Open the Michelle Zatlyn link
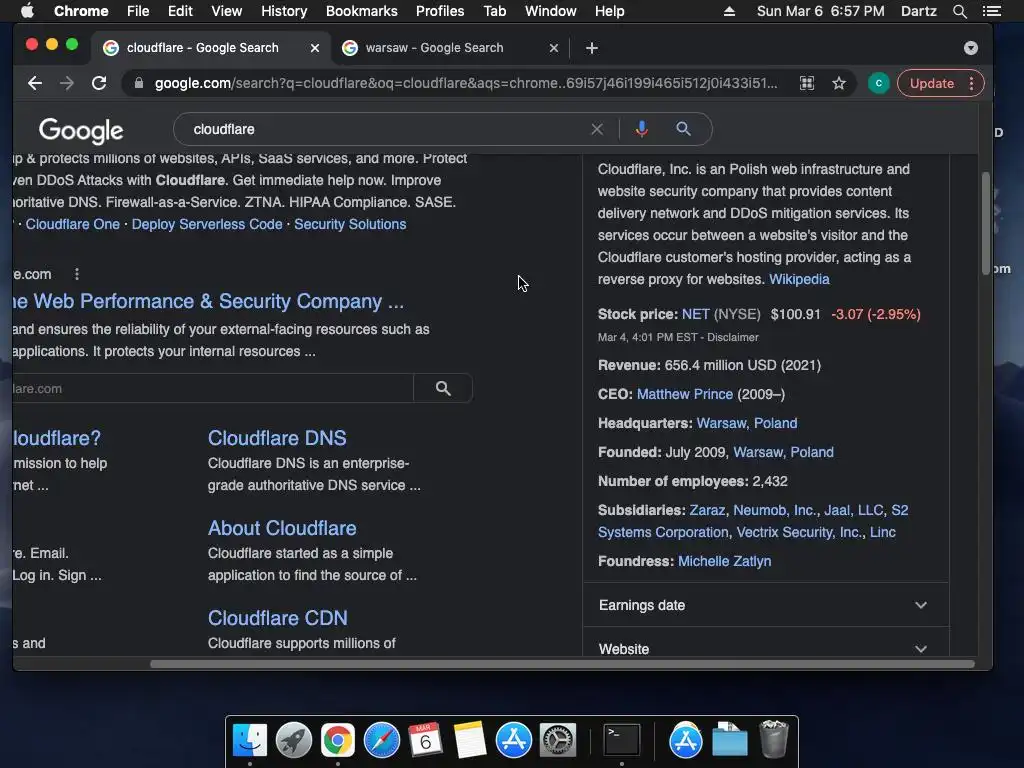Viewport: 1024px width, 768px height. tap(724, 561)
